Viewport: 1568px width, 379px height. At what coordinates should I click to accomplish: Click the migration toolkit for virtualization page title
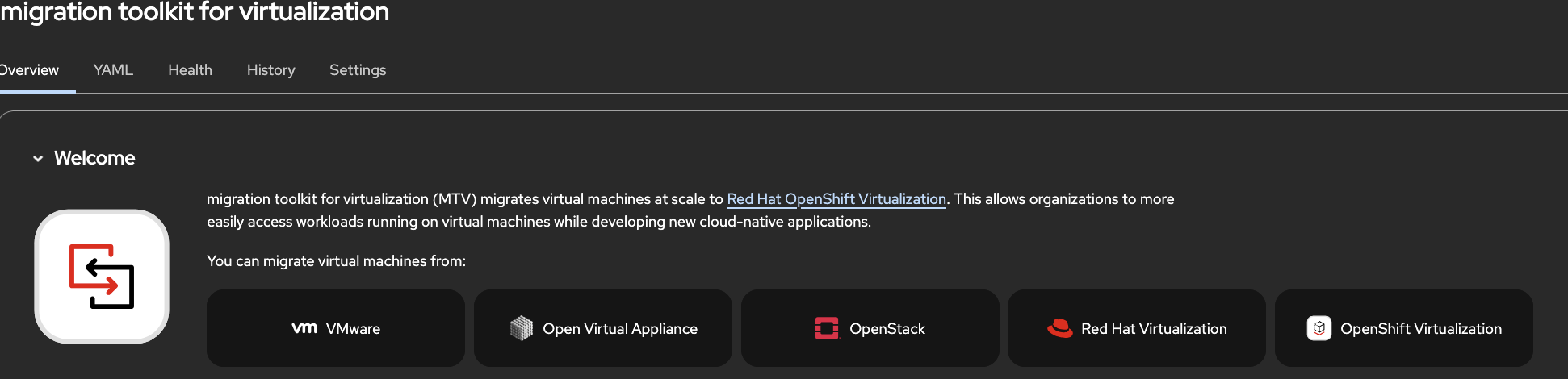coord(195,12)
